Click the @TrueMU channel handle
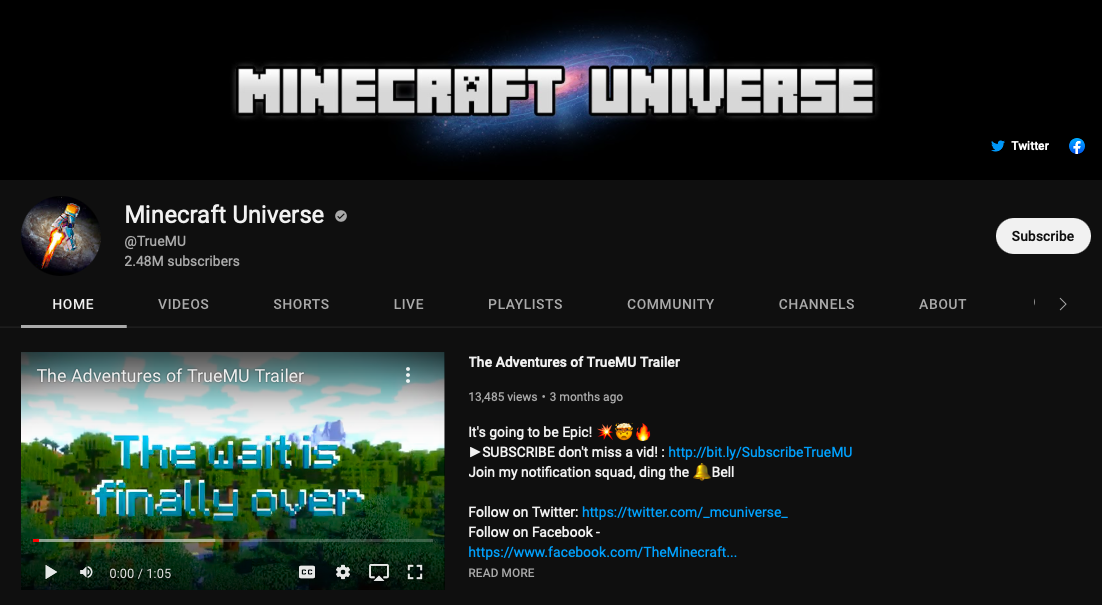This screenshot has height=605, width=1102. point(155,241)
